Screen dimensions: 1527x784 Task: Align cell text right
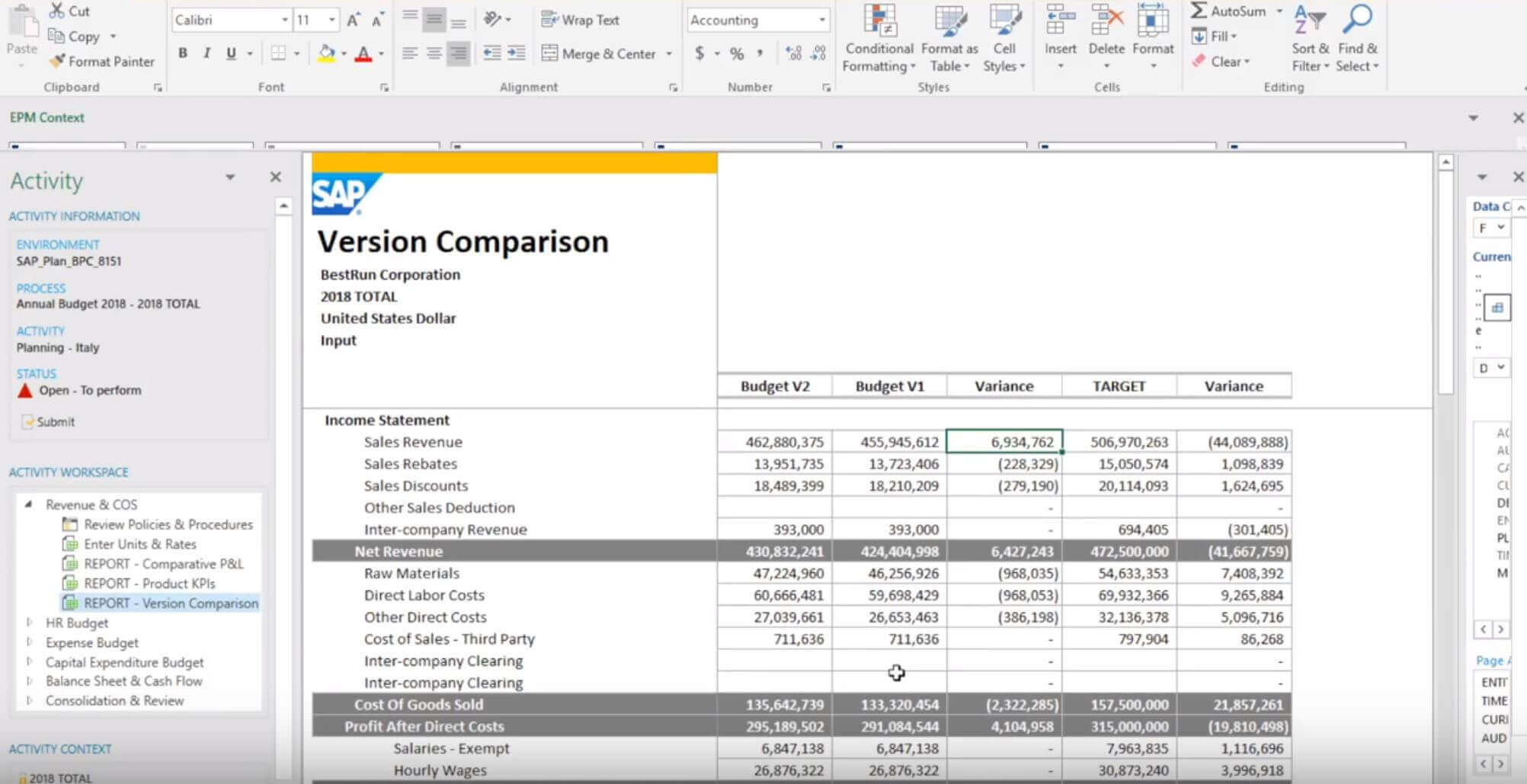[x=458, y=53]
